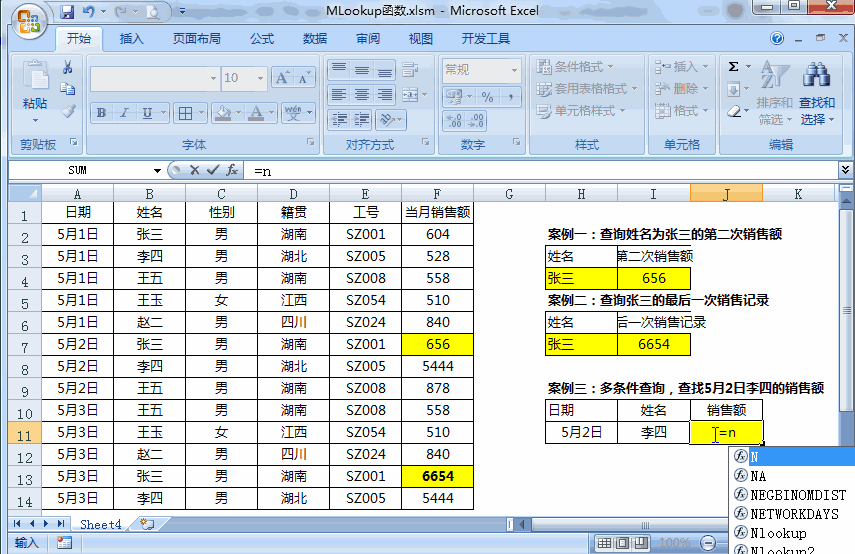855x554 pixels.
Task: Toggle wrap text in alignment group
Action: (x=410, y=69)
